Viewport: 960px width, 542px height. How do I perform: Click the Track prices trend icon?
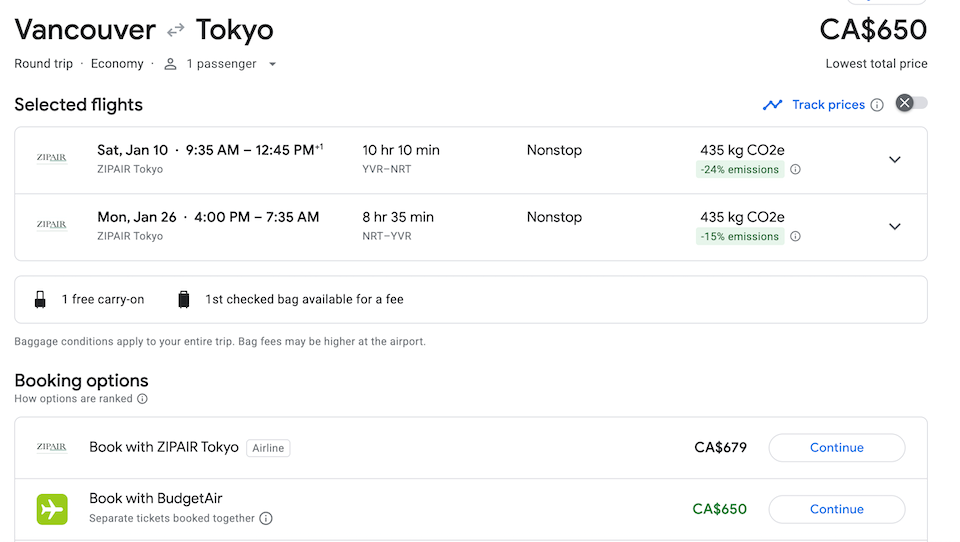pos(772,105)
